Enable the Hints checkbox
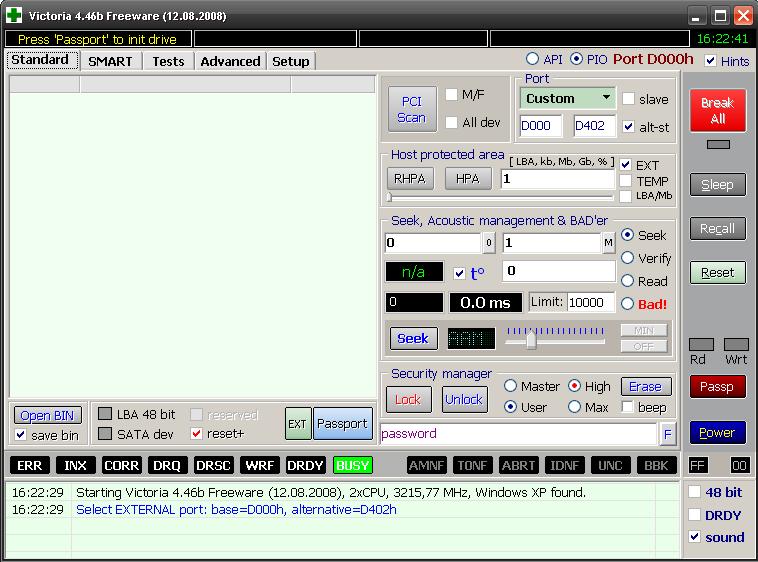Image resolution: width=758 pixels, height=562 pixels. point(711,61)
